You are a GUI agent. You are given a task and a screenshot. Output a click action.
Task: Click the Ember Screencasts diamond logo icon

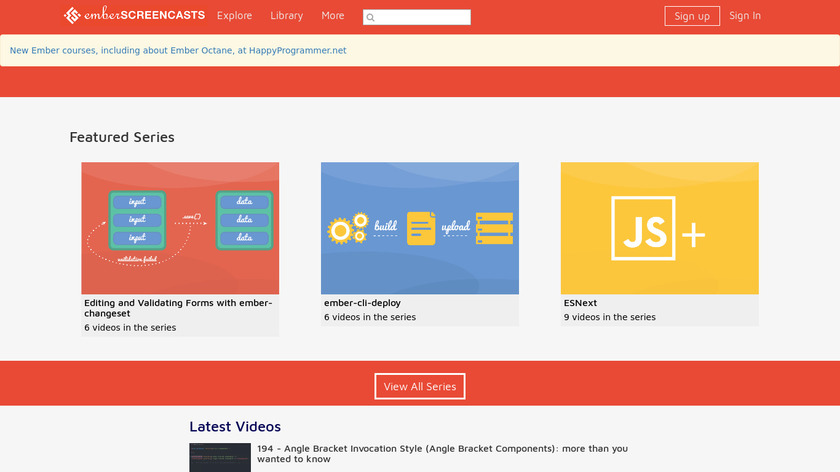point(72,16)
